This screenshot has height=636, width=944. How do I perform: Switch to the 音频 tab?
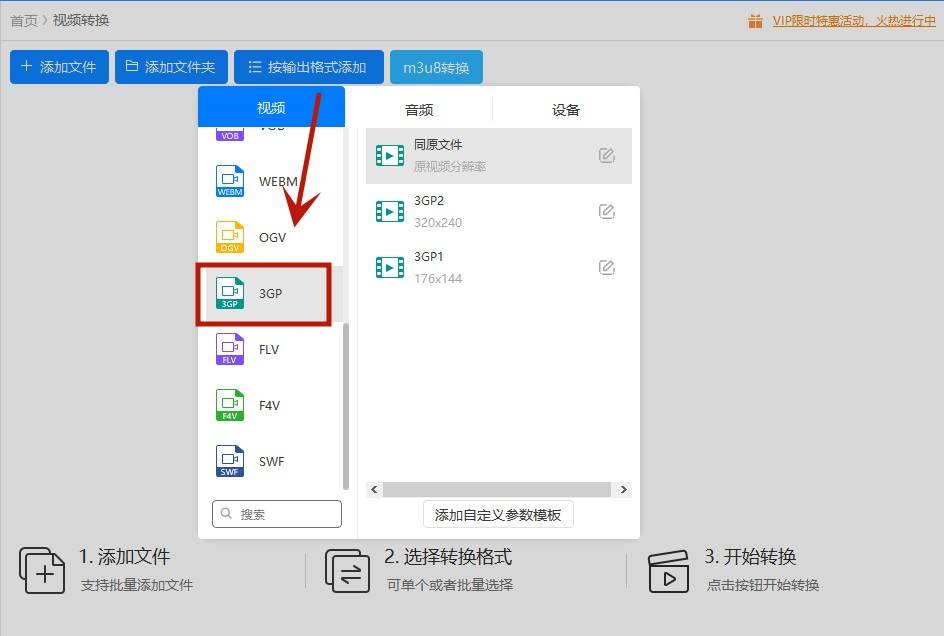tap(419, 110)
